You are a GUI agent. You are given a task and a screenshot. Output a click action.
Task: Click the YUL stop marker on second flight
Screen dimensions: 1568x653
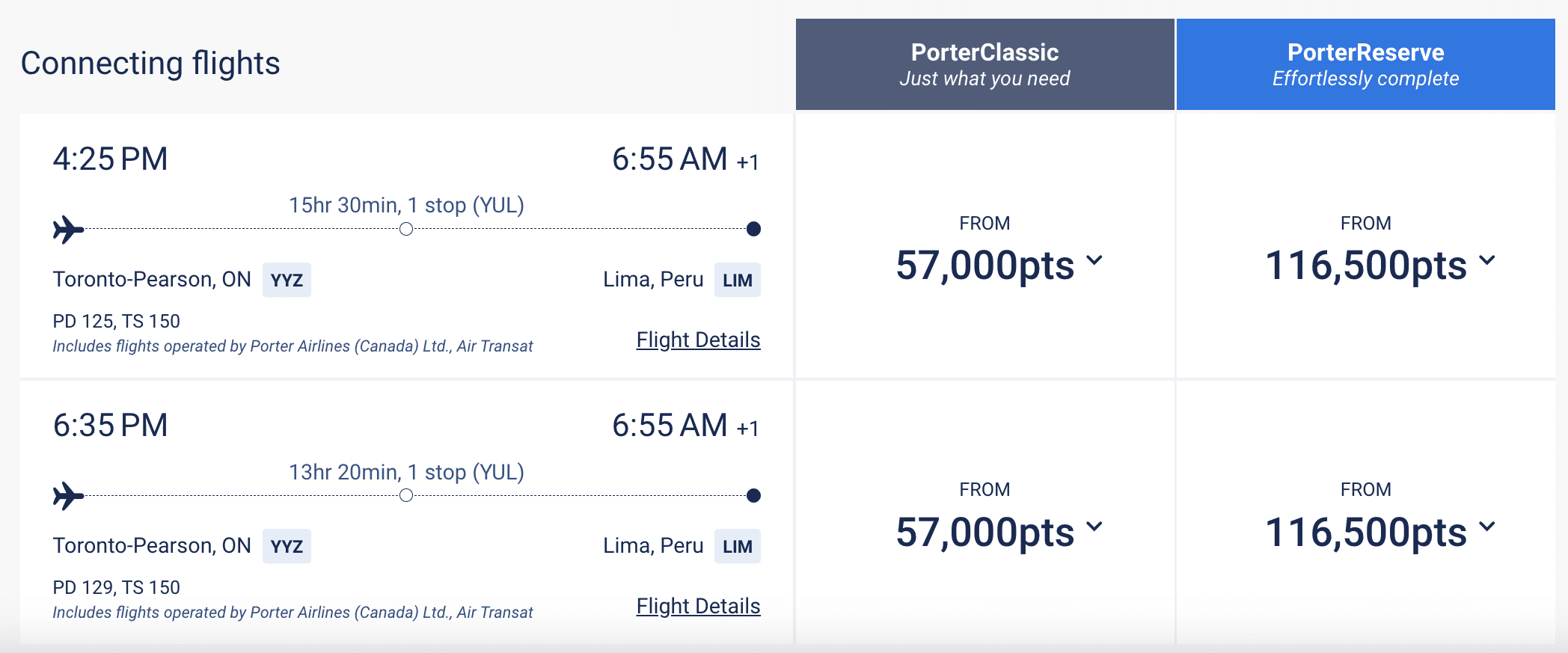coord(406,495)
